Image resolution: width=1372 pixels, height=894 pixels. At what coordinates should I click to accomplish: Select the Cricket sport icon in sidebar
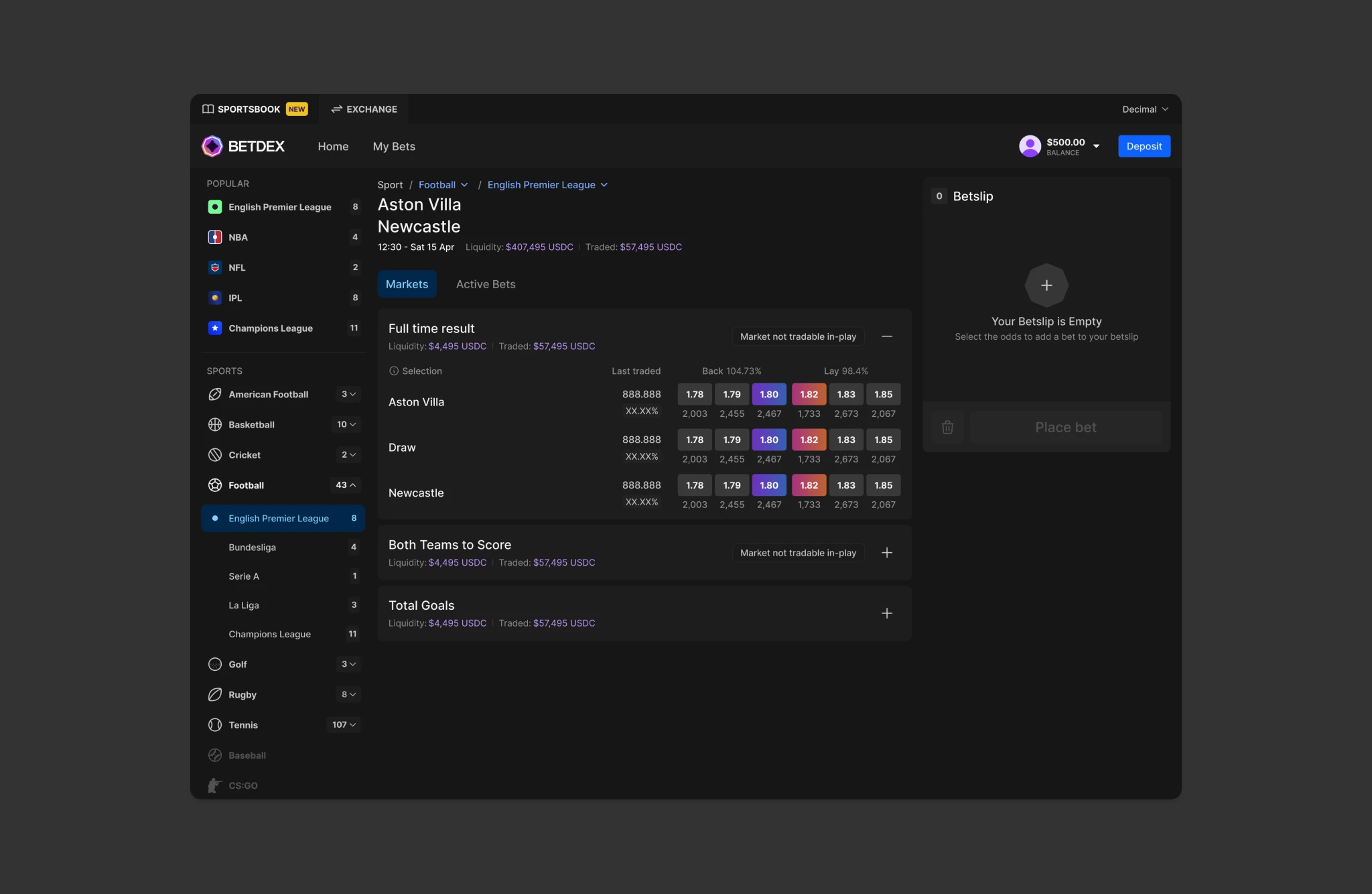[x=215, y=454]
